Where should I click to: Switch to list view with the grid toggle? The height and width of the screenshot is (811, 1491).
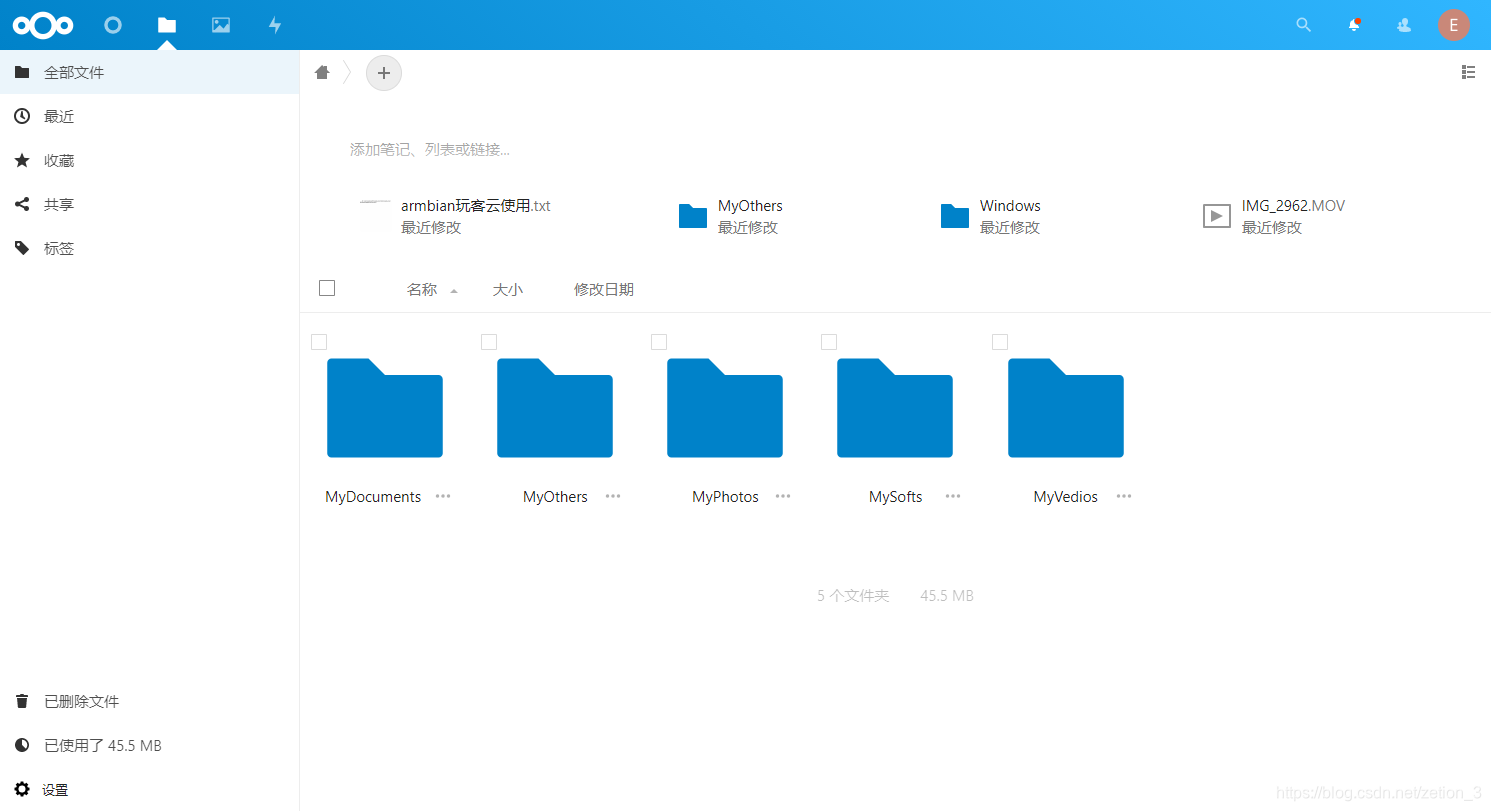pos(1467,71)
